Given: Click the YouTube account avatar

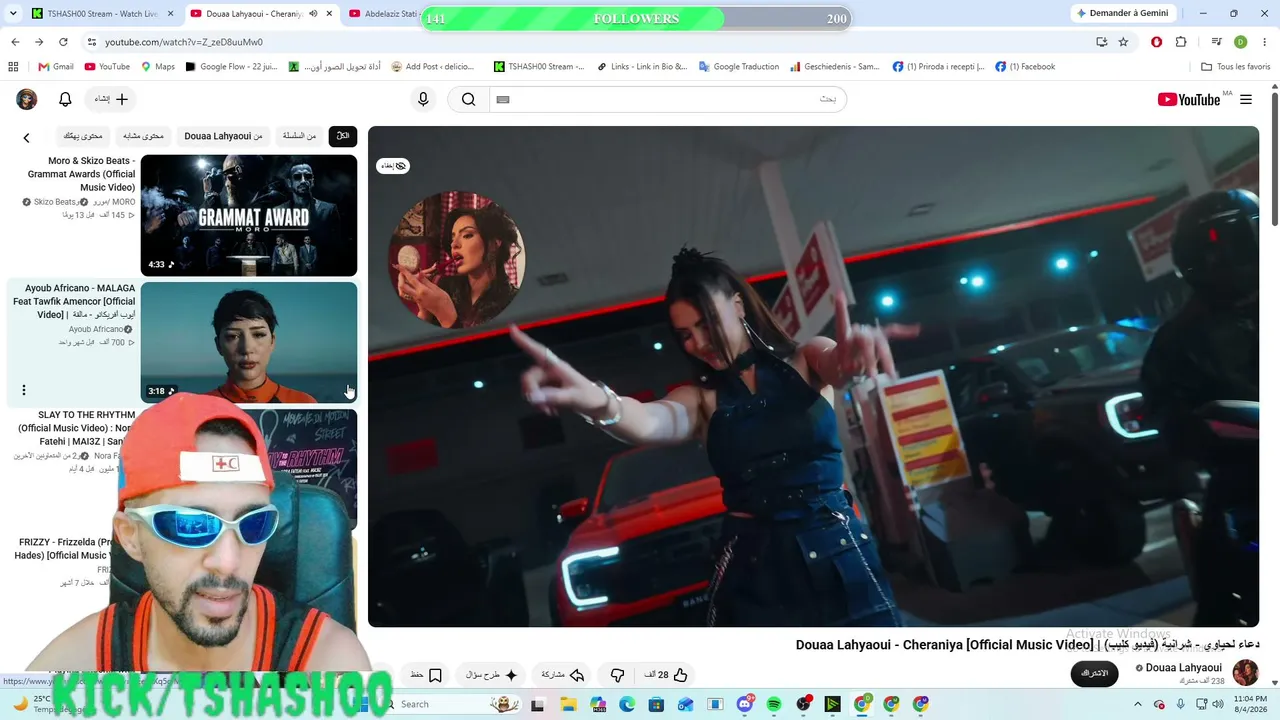Looking at the screenshot, I should click(x=27, y=99).
